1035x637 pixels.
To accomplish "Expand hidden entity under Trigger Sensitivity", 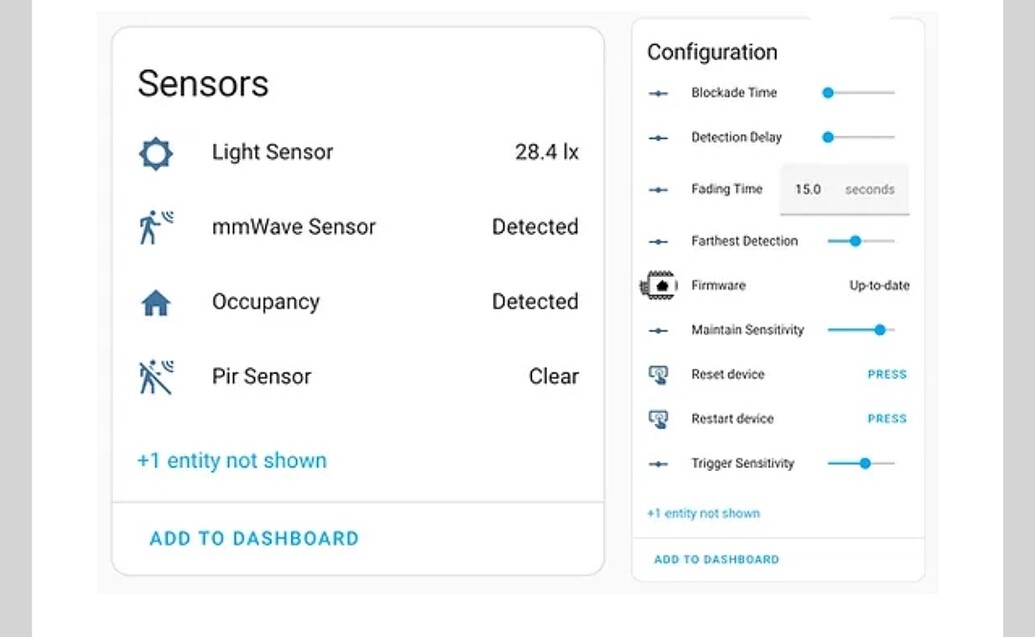I will tap(701, 513).
